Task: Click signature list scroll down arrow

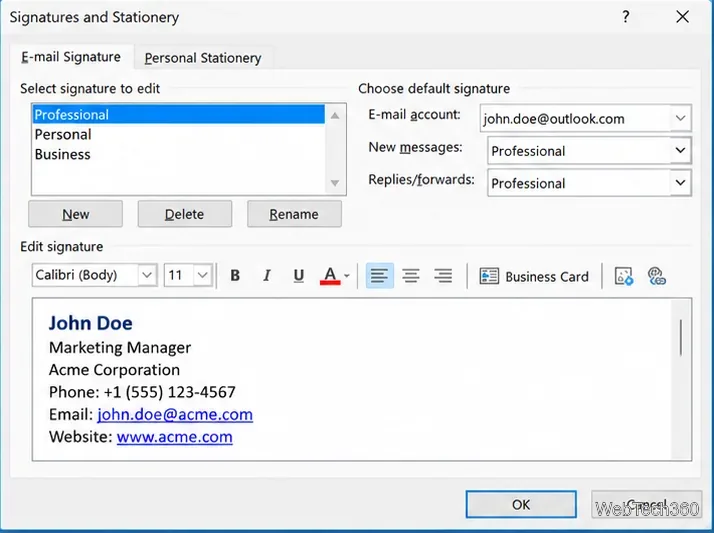Action: coord(335,183)
